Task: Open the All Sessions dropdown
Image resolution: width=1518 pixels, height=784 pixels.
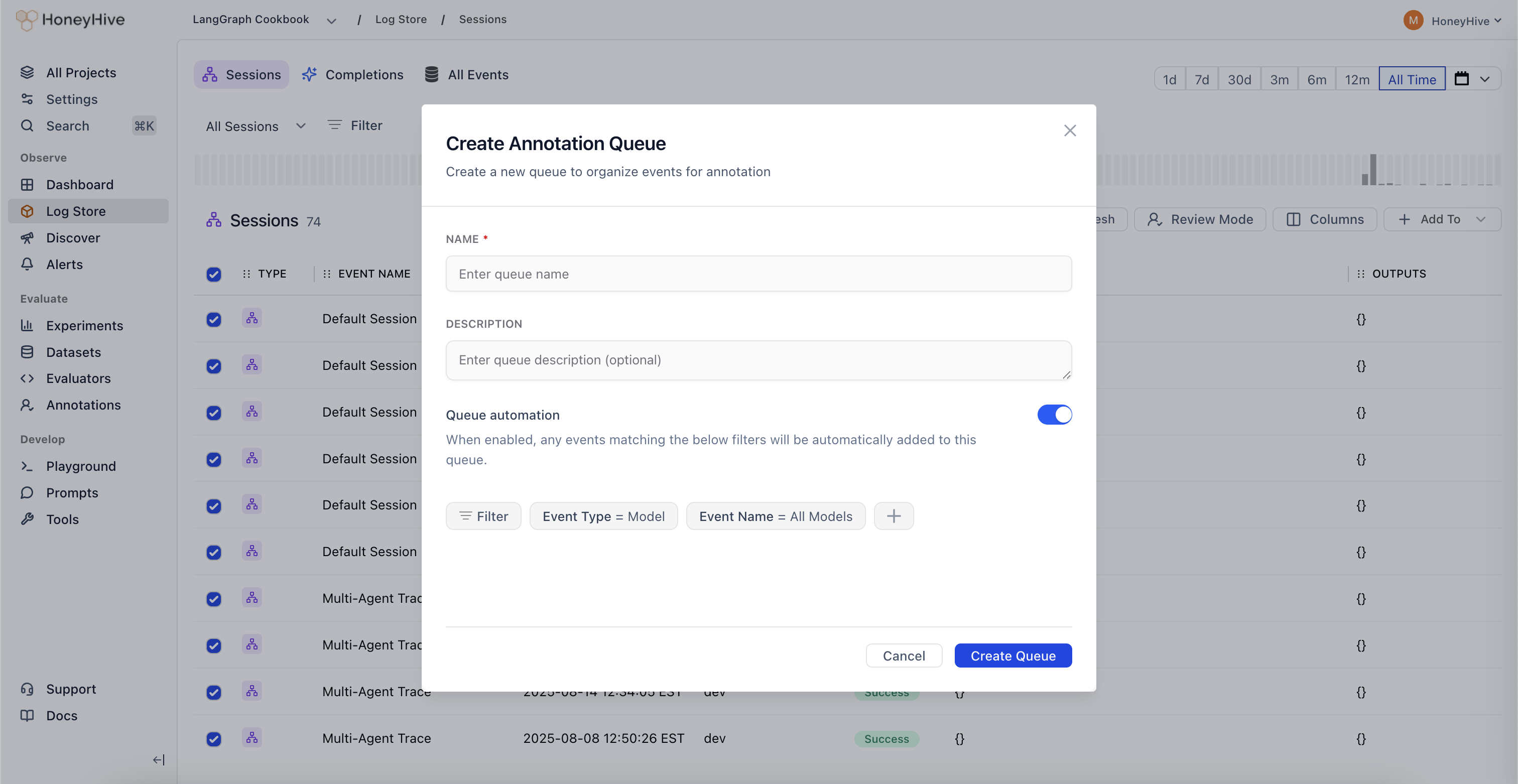Action: 255,126
